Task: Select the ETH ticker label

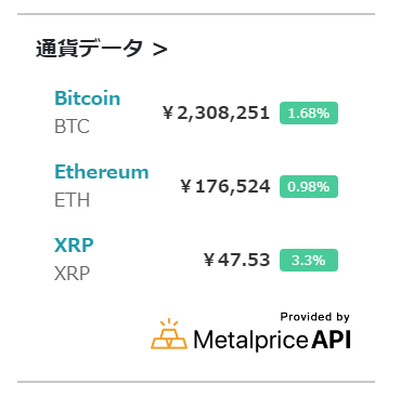Action: (72, 200)
